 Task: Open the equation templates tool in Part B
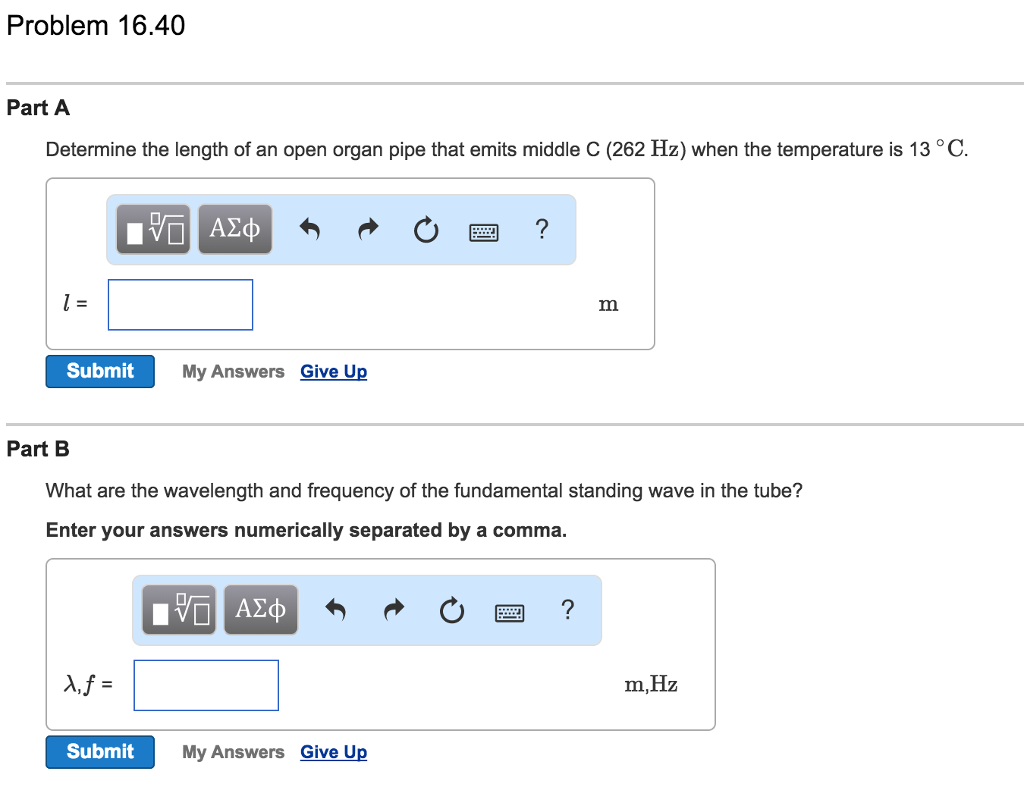tap(177, 609)
